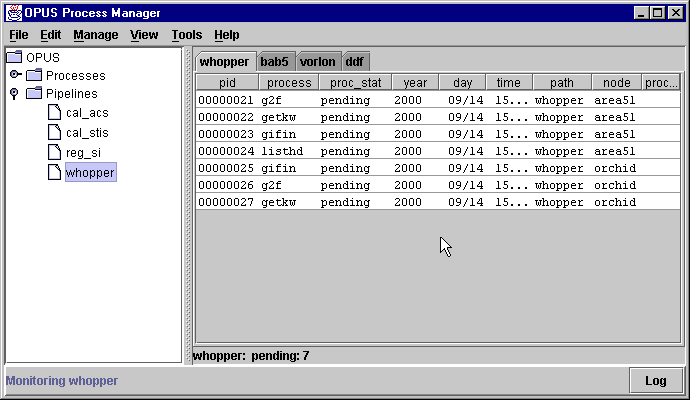Open the Tools menu
Screen dimensions: 690x400
[x=186, y=35]
